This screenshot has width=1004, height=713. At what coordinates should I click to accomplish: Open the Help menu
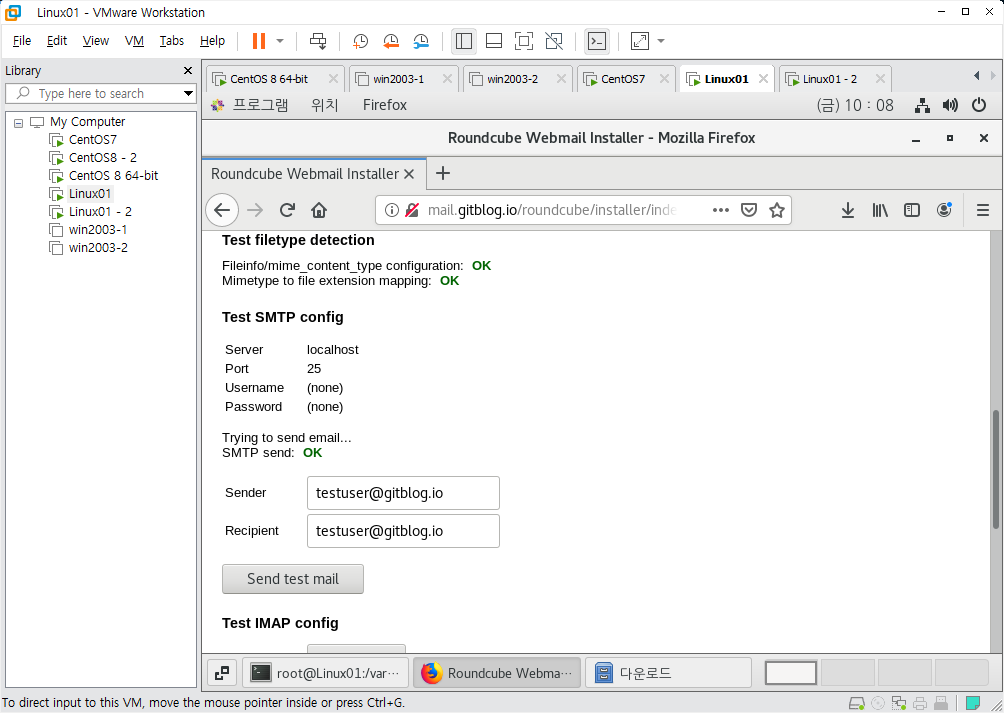click(212, 41)
